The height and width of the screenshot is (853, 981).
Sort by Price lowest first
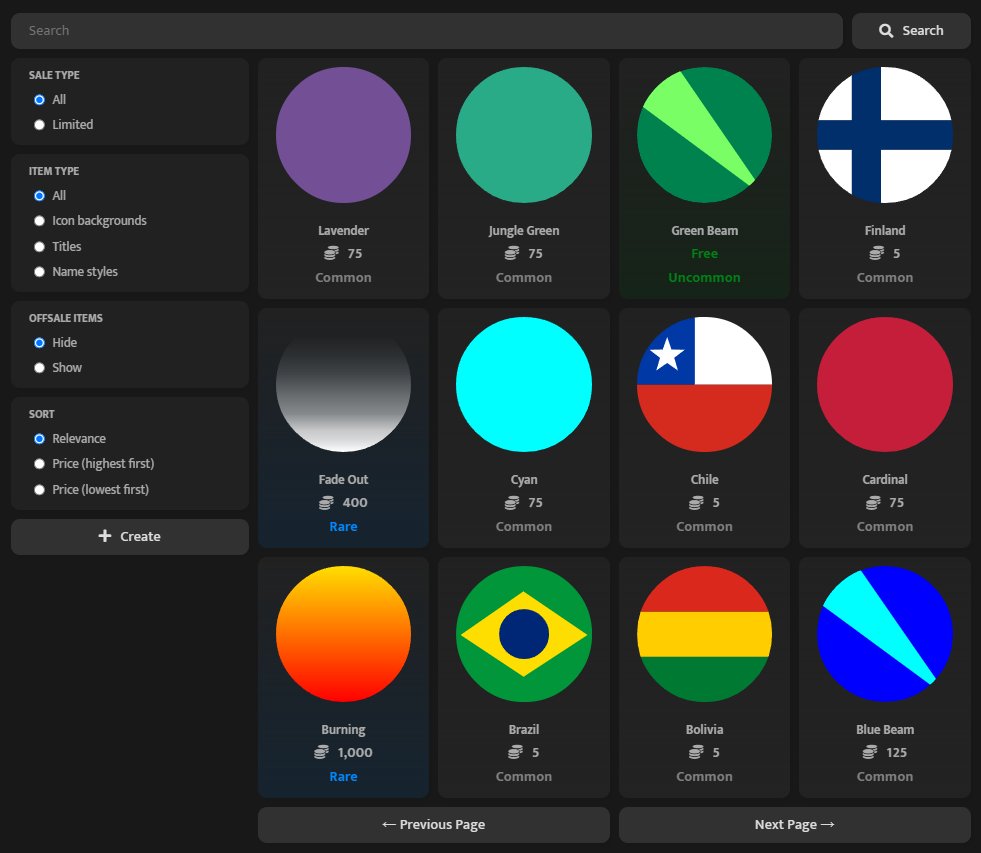pyautogui.click(x=39, y=489)
